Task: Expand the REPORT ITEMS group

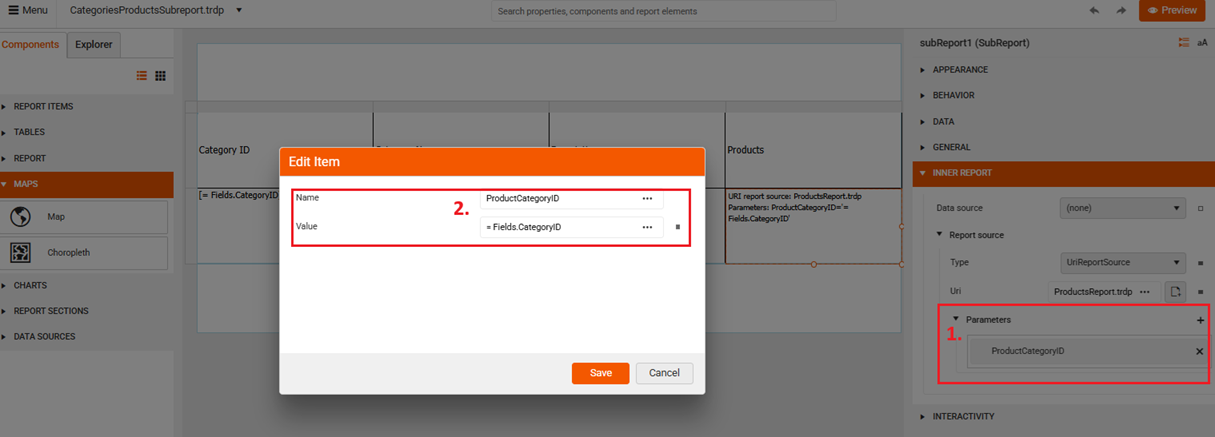Action: 86,106
